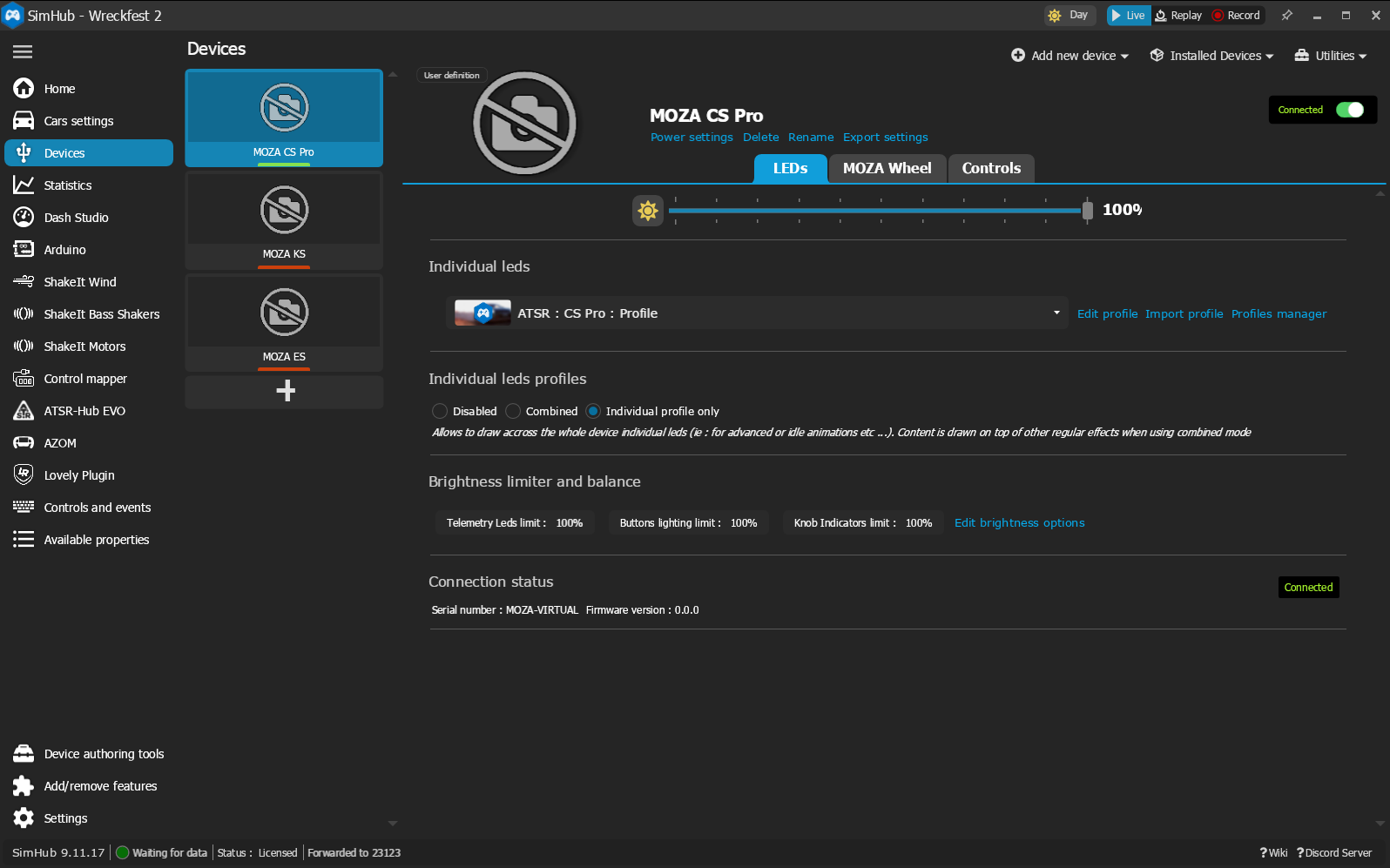Image resolution: width=1390 pixels, height=868 pixels.
Task: Click the Import profile link
Action: (1184, 314)
